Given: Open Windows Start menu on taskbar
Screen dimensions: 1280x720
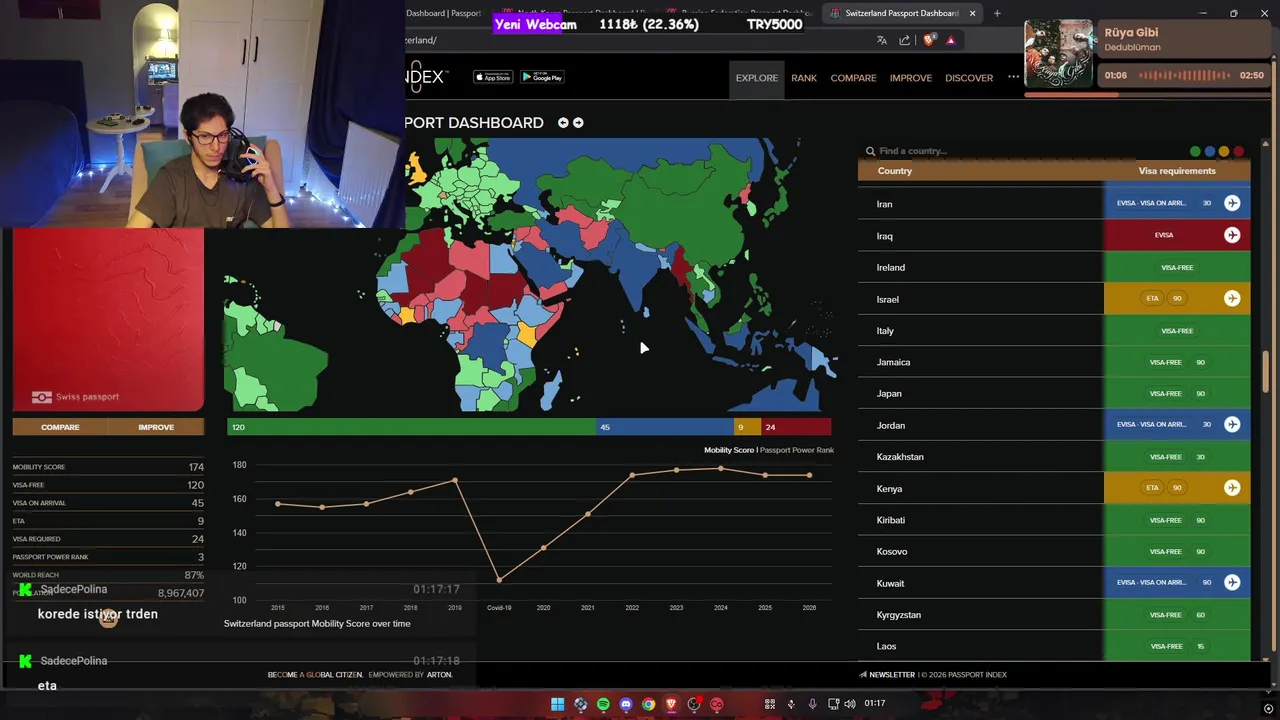Looking at the screenshot, I should [x=557, y=704].
